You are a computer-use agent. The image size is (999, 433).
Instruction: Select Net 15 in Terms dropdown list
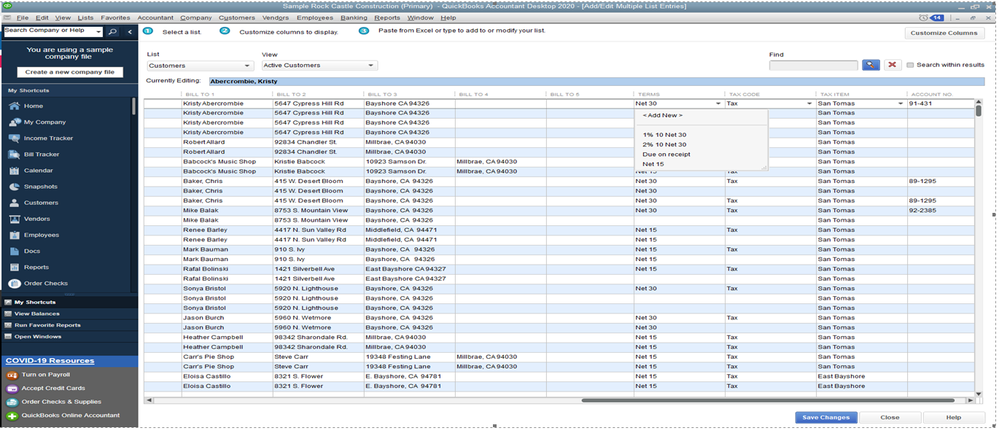tap(654, 164)
